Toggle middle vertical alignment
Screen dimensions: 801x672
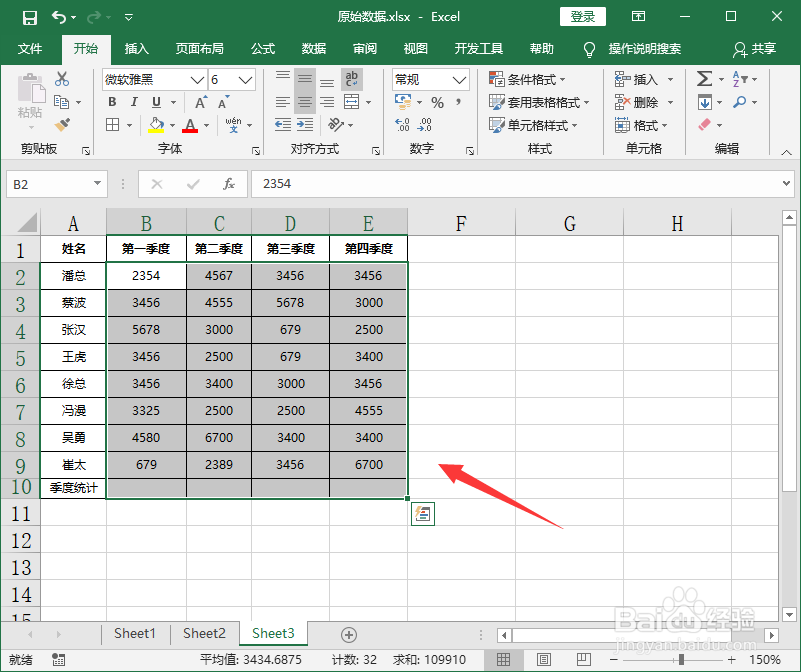[305, 79]
